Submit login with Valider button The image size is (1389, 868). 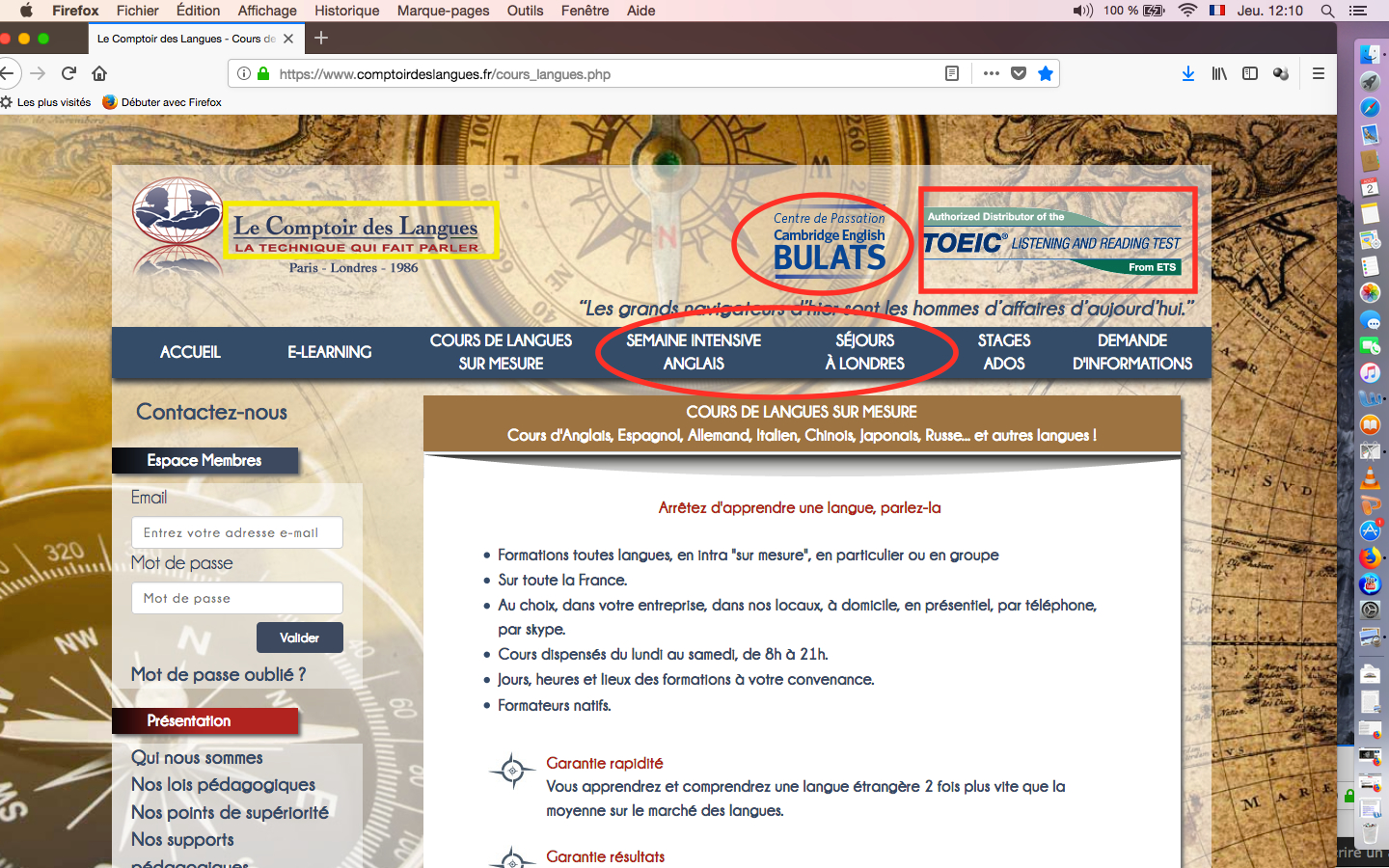coord(300,637)
